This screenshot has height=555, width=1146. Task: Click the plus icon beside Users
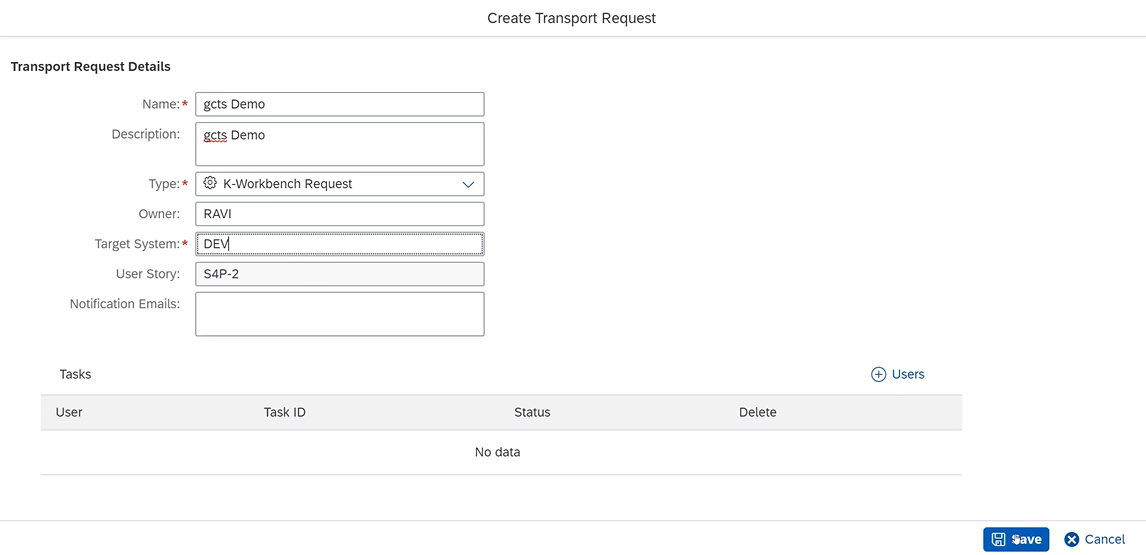click(x=879, y=374)
